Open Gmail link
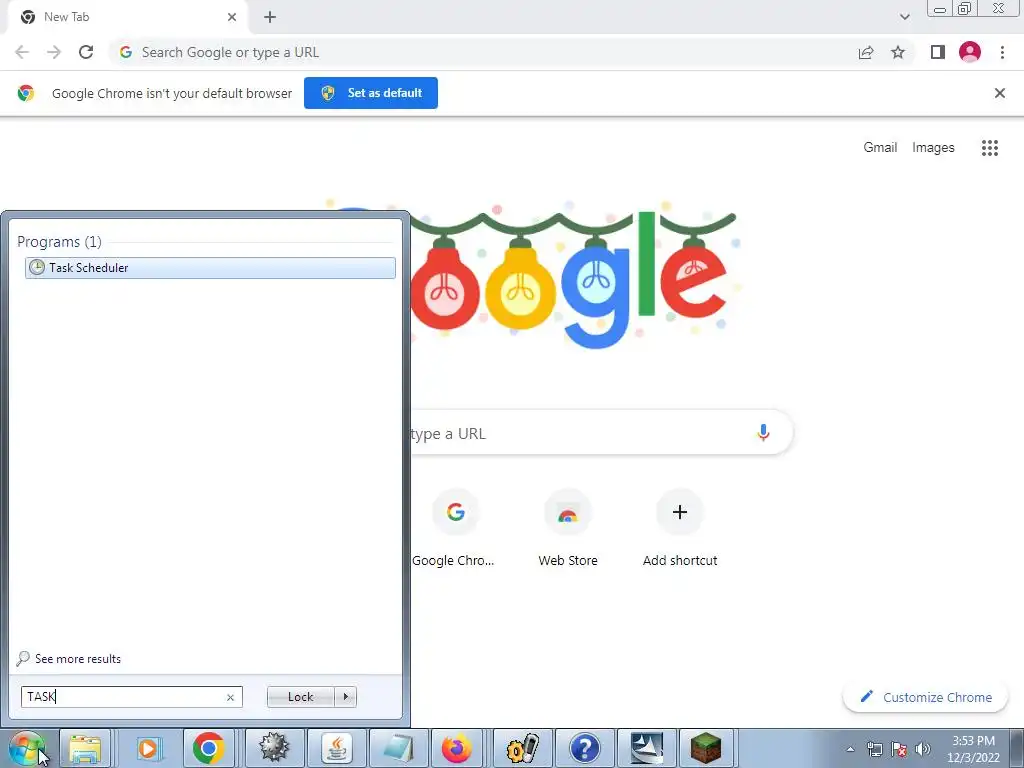This screenshot has height=768, width=1024. point(880,148)
